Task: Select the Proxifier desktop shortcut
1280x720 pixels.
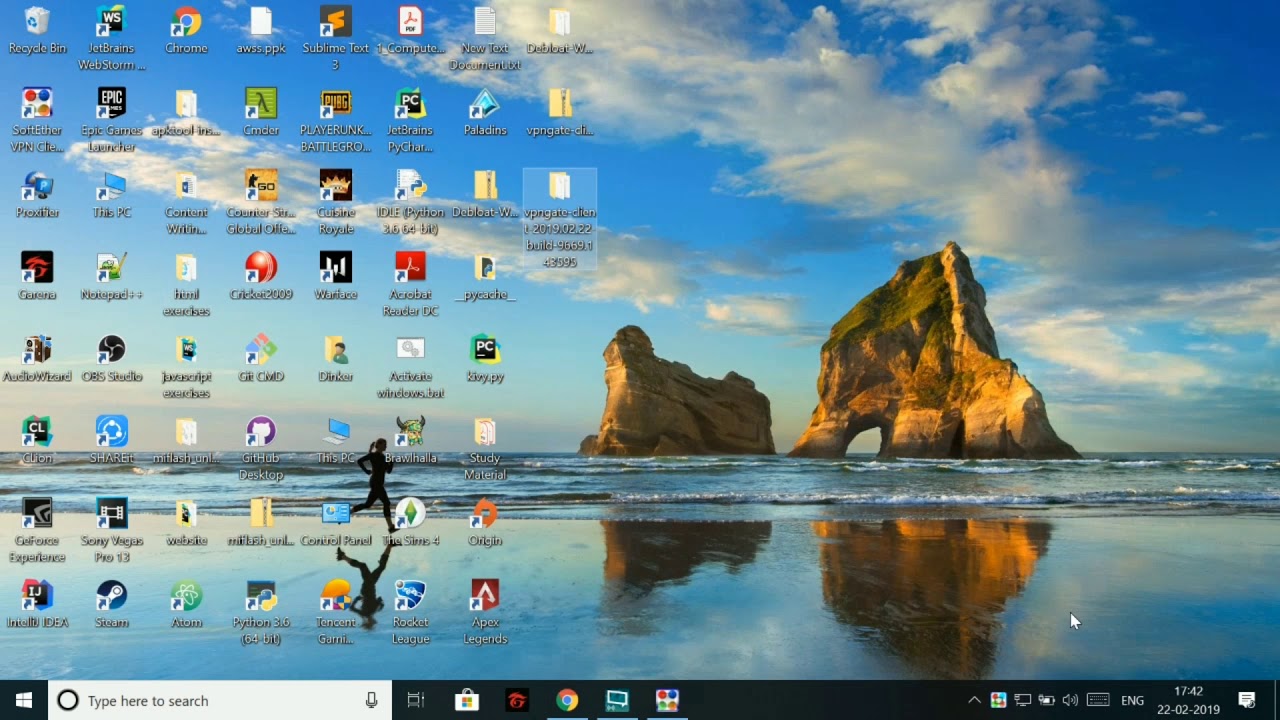Action: coord(37,194)
